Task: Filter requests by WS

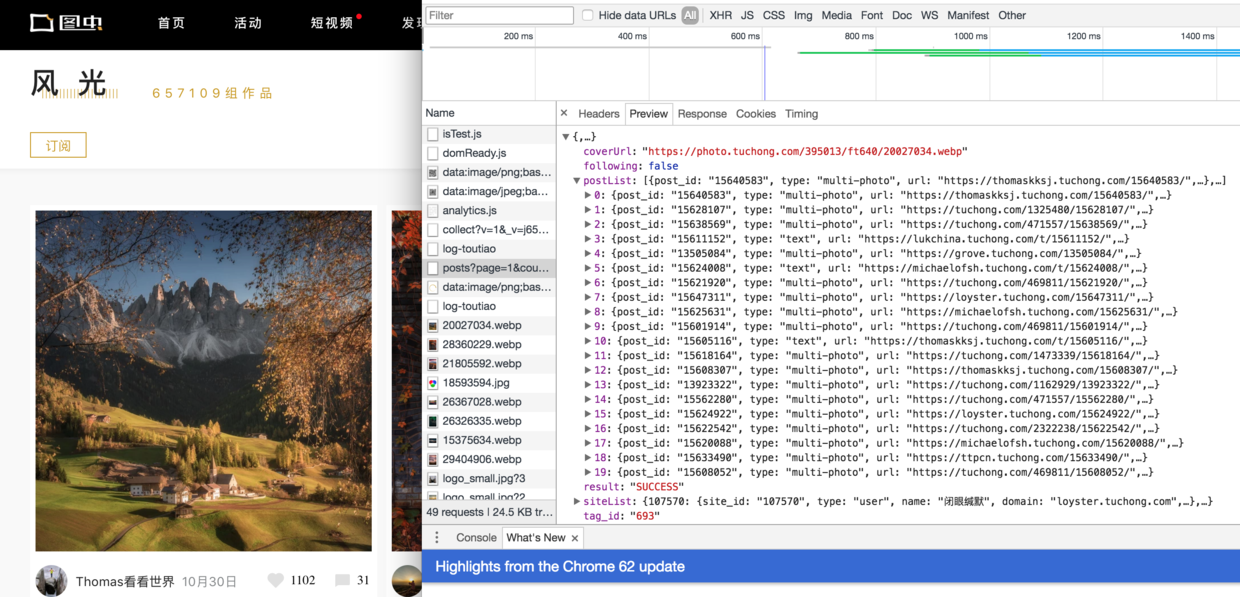Action: click(930, 15)
